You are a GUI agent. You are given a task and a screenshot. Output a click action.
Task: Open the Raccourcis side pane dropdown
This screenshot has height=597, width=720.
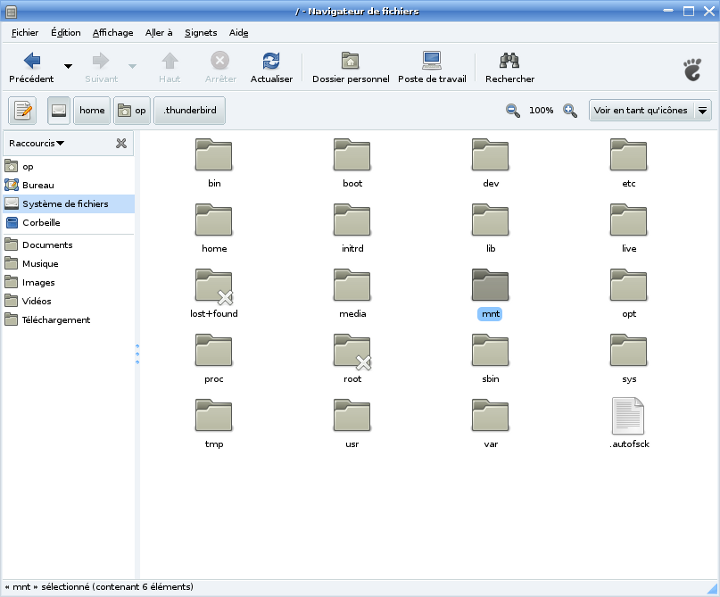point(37,143)
